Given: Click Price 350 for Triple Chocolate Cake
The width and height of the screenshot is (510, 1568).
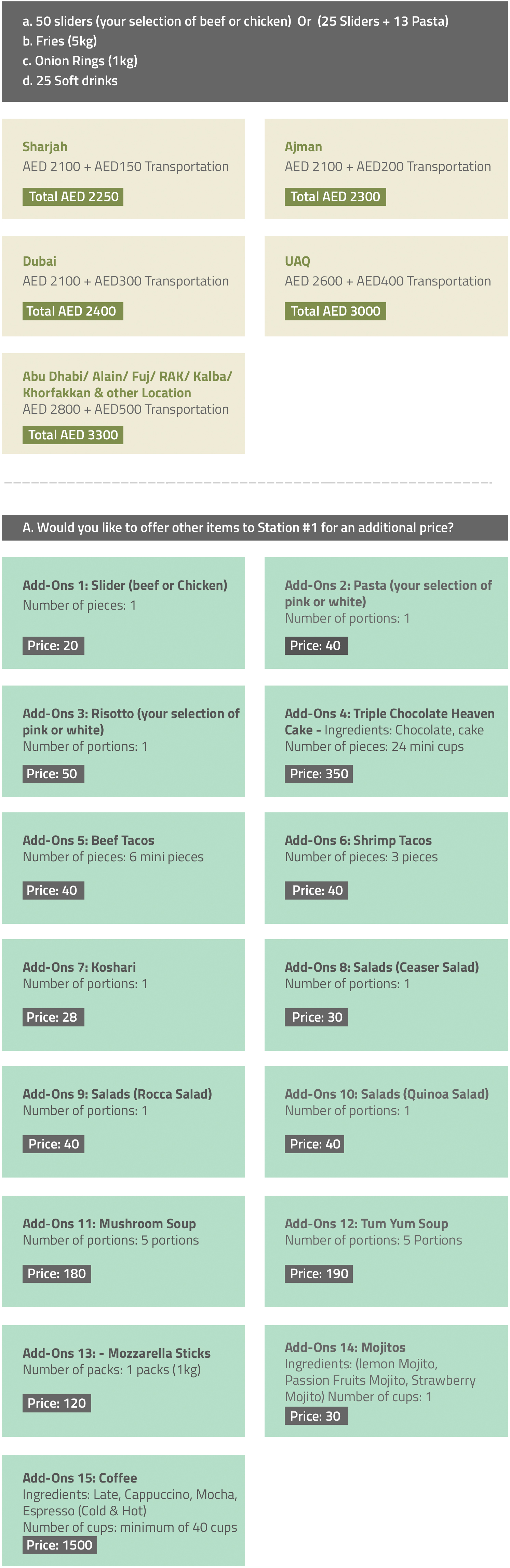Looking at the screenshot, I should tap(318, 774).
